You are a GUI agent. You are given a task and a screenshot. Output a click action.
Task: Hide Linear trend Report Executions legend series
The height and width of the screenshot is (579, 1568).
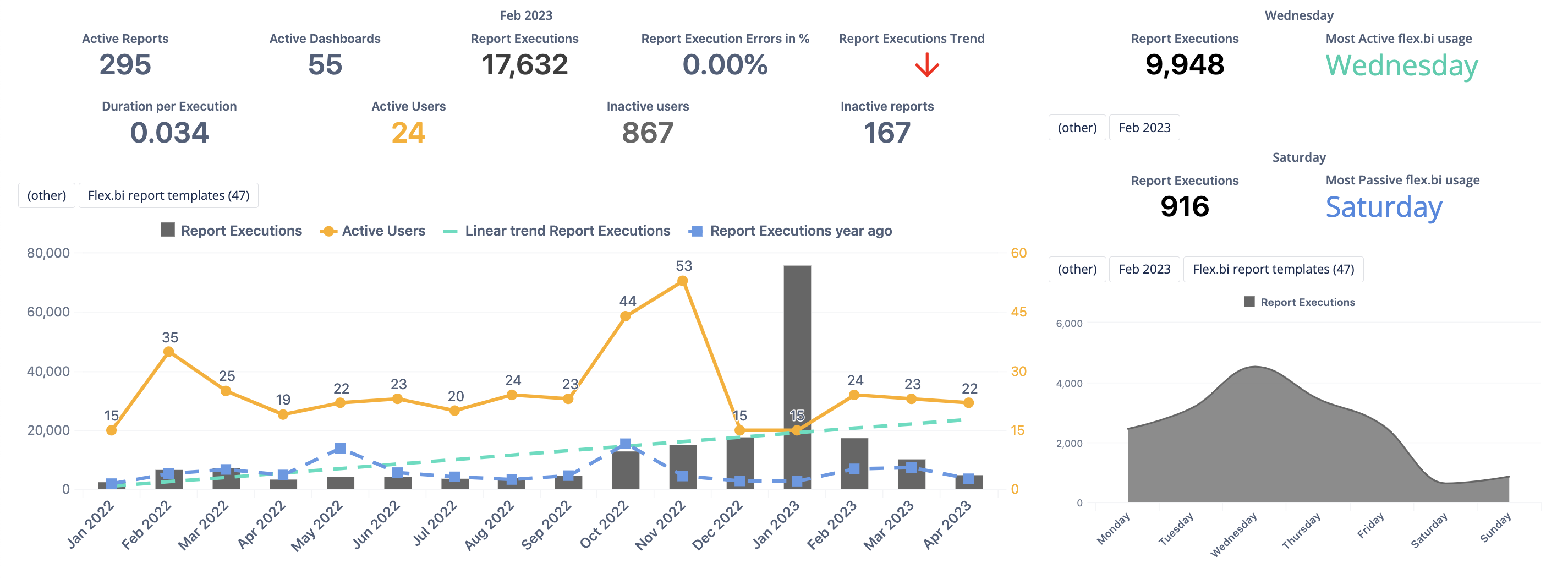pos(557,231)
